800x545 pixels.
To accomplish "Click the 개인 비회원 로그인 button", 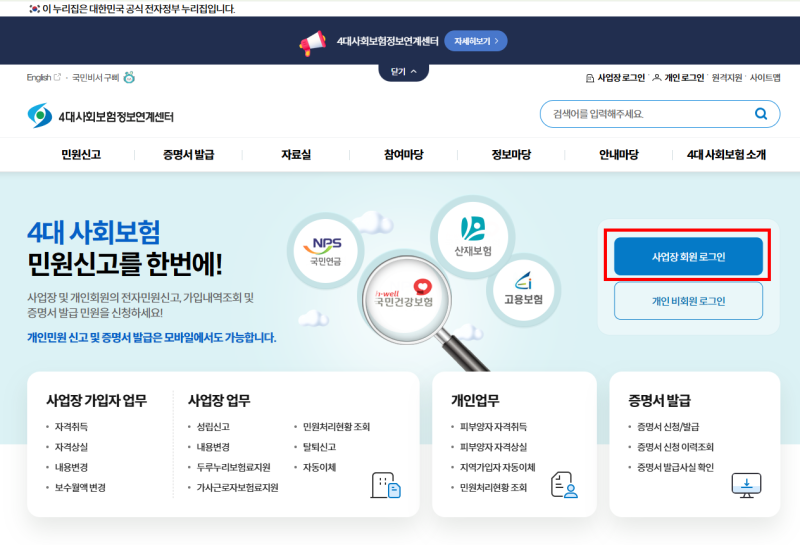I will (x=688, y=301).
